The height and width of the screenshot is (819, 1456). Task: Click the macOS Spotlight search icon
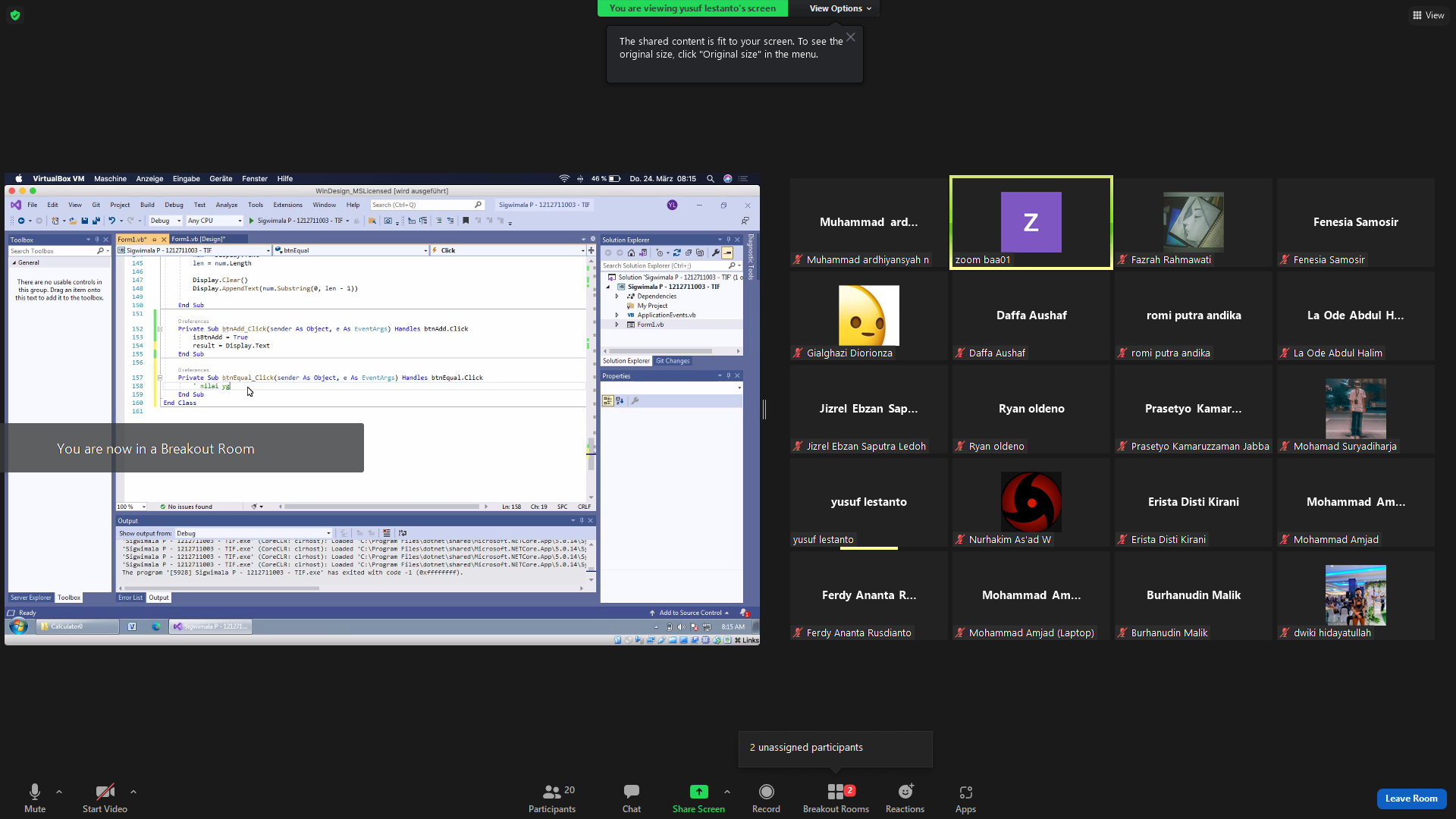click(x=711, y=179)
